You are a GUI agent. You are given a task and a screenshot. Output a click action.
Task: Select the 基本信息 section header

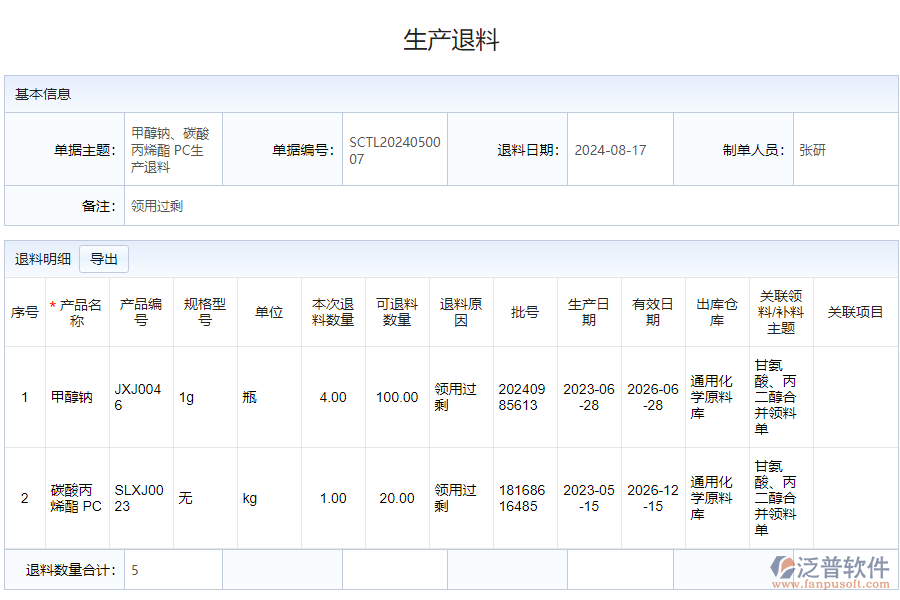coord(43,94)
